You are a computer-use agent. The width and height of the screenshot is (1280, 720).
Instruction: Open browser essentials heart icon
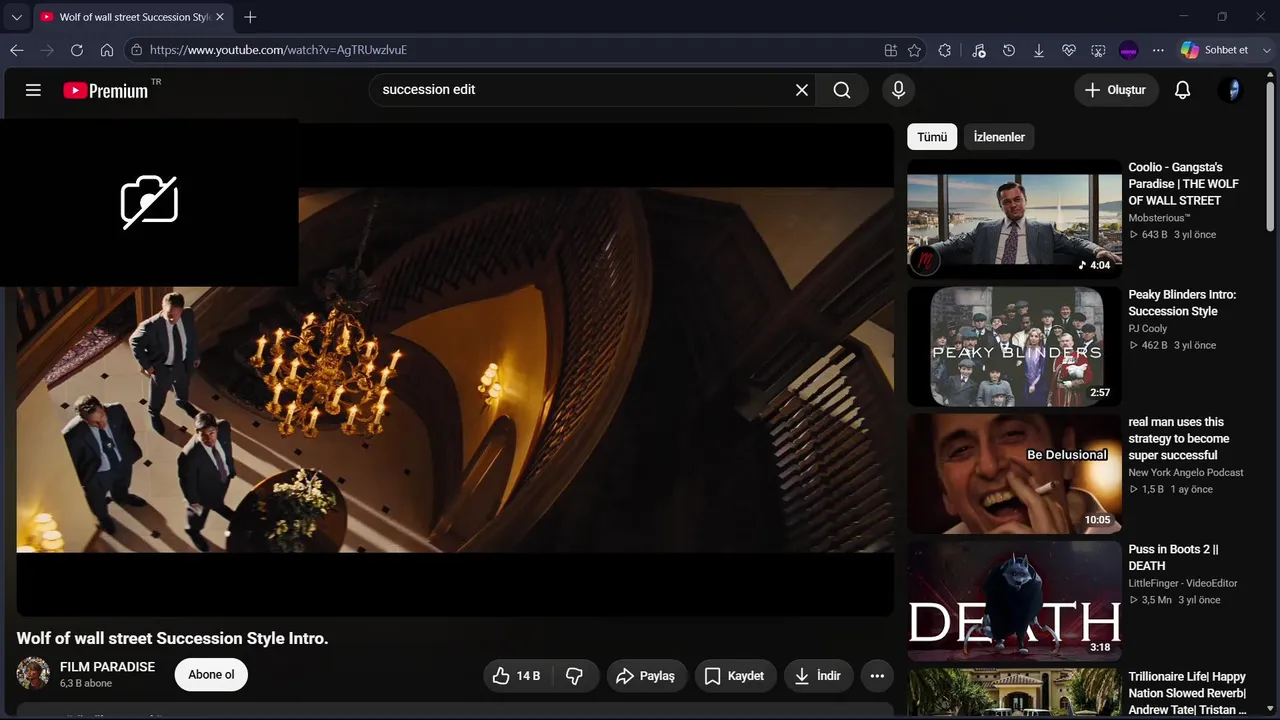tap(1069, 50)
